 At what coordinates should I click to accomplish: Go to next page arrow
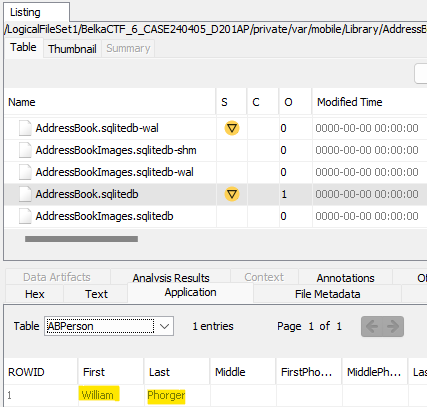(x=393, y=326)
